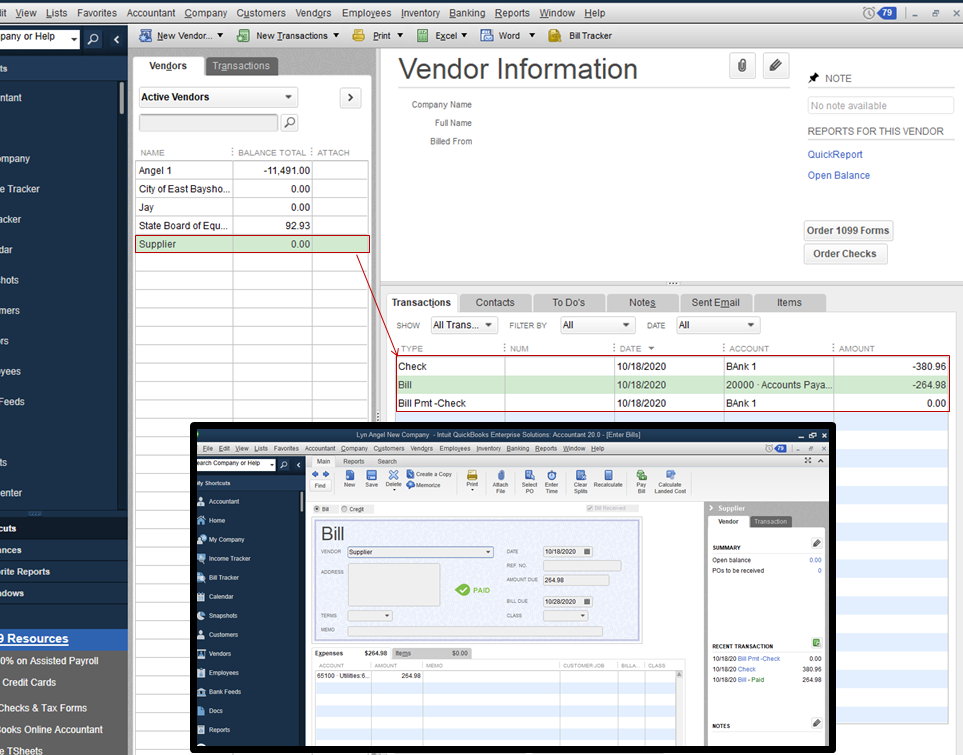This screenshot has width=963, height=755.
Task: Click Create a Copy in Enter Bills toolbar
Action: pyautogui.click(x=429, y=474)
